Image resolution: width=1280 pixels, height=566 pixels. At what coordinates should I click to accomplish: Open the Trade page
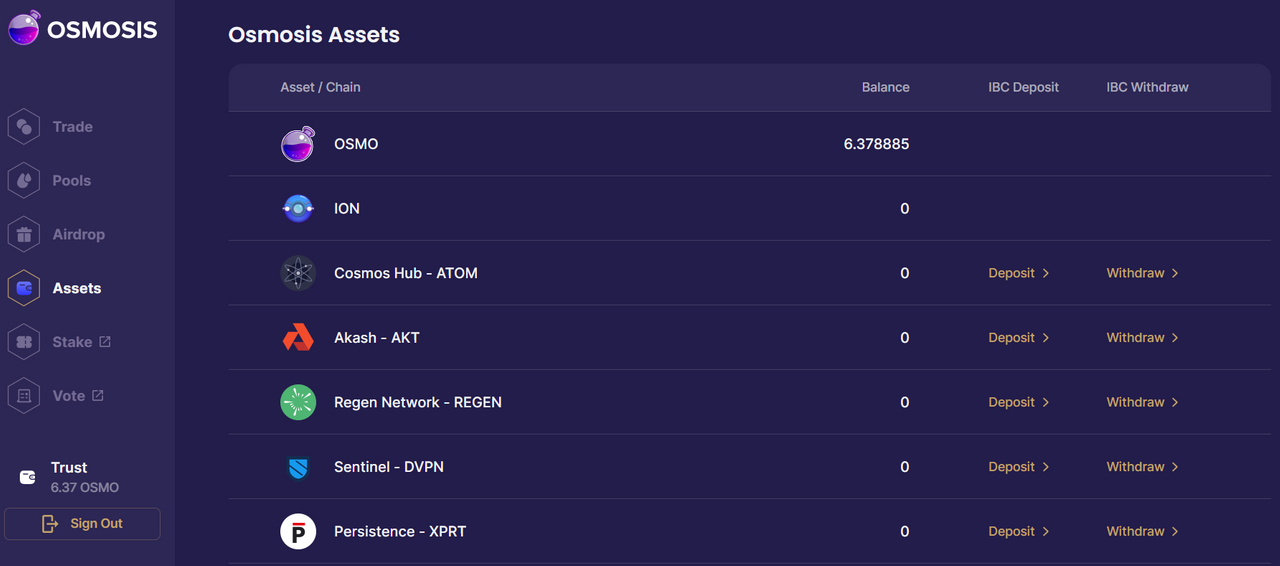click(x=72, y=127)
